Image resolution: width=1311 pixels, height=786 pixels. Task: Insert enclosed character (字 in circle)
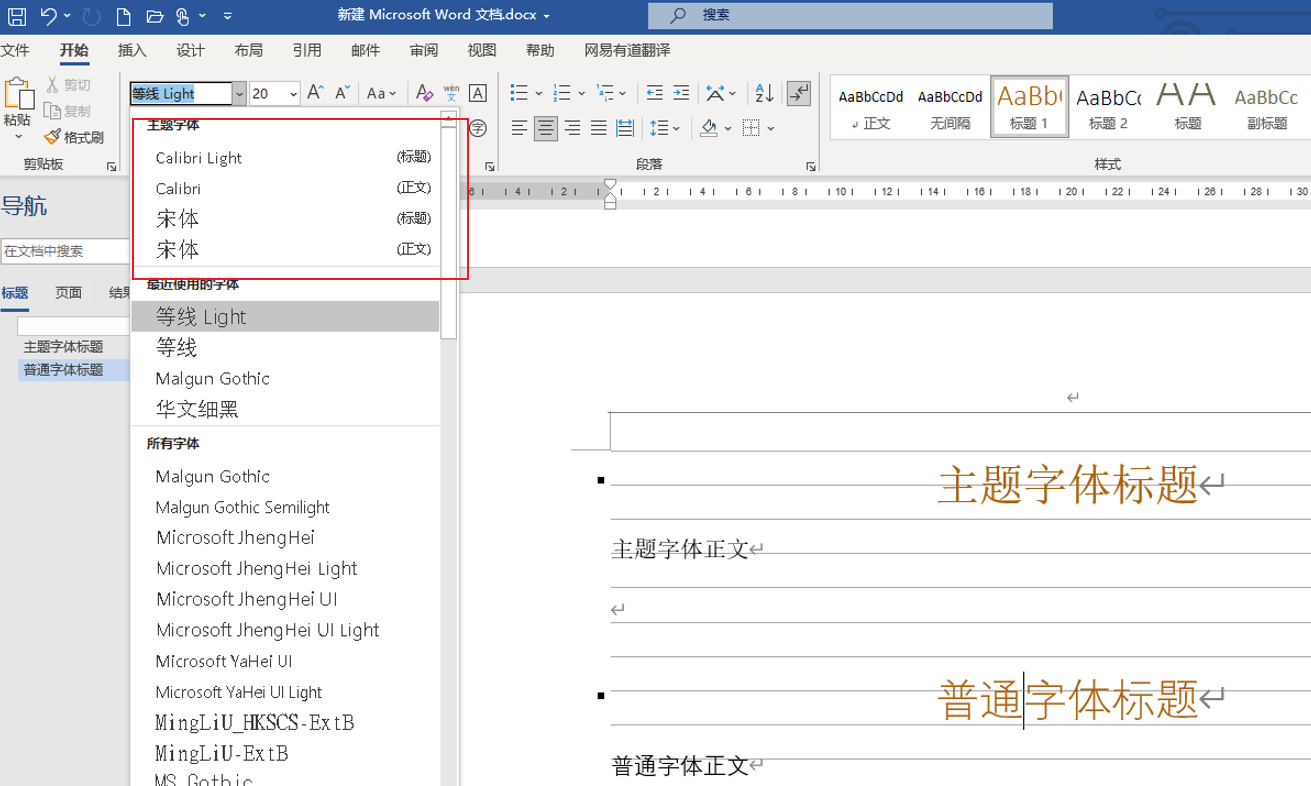coord(478,128)
